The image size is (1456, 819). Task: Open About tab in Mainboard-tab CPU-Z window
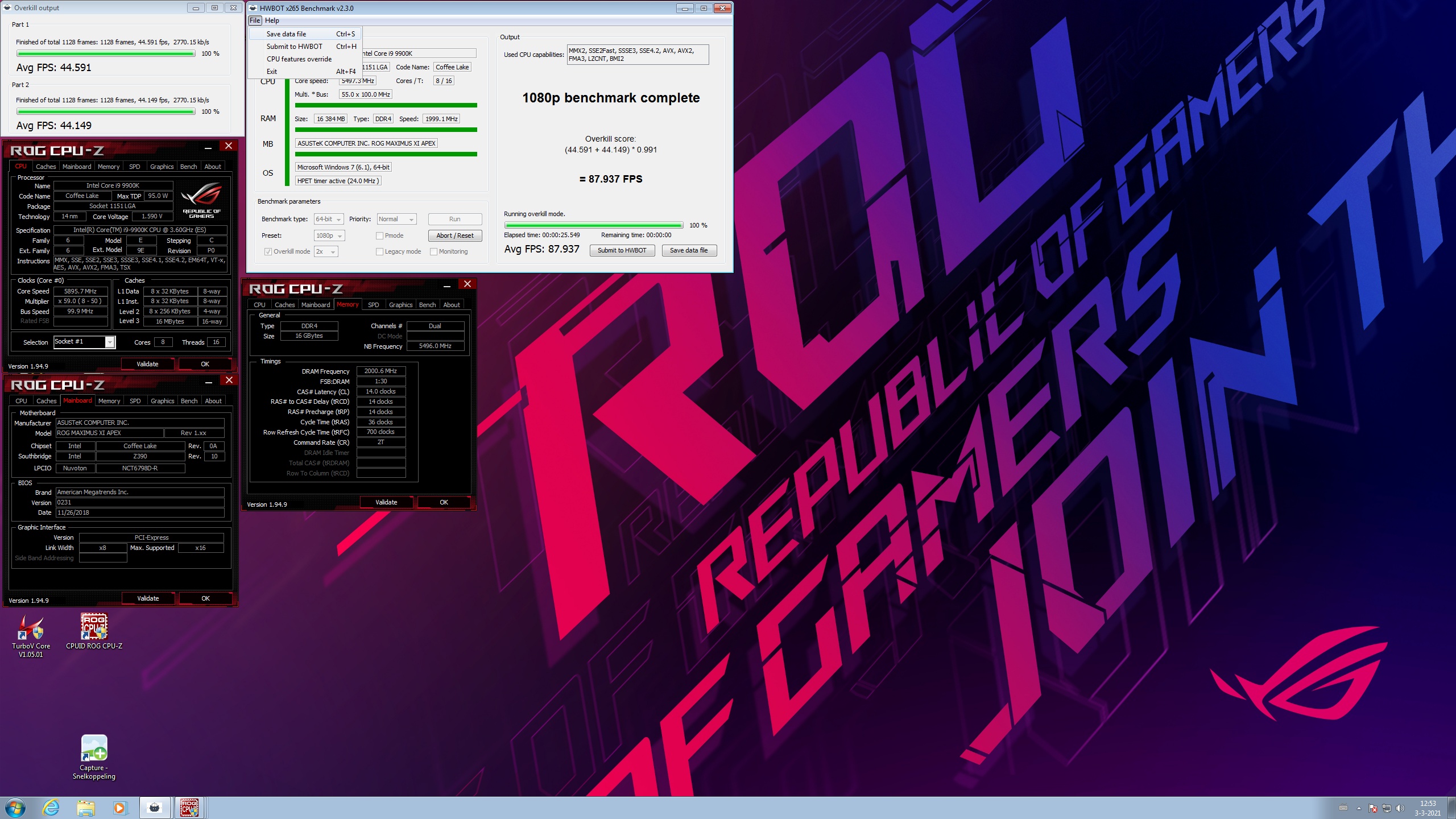click(x=213, y=401)
